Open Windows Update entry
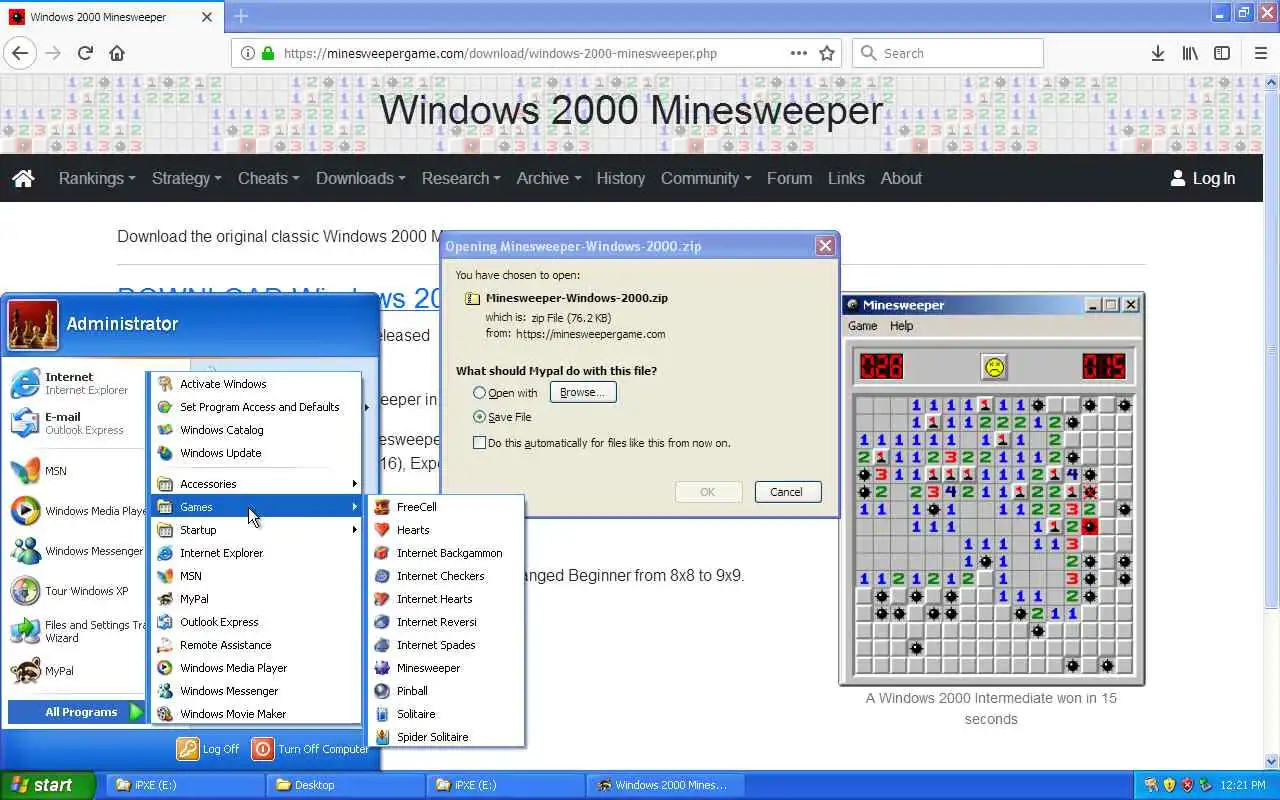The image size is (1280, 800). click(256, 453)
